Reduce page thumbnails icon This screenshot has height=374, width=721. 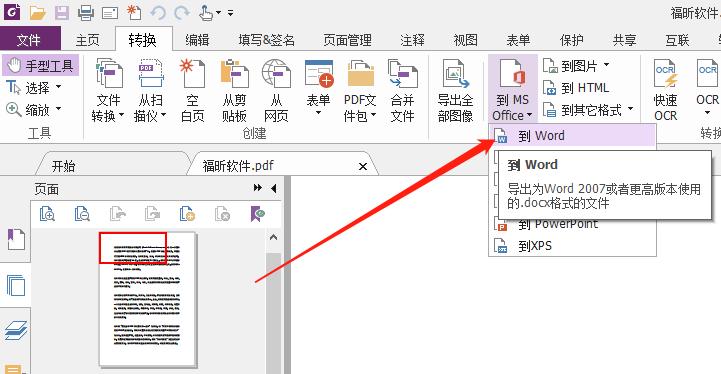[82, 214]
